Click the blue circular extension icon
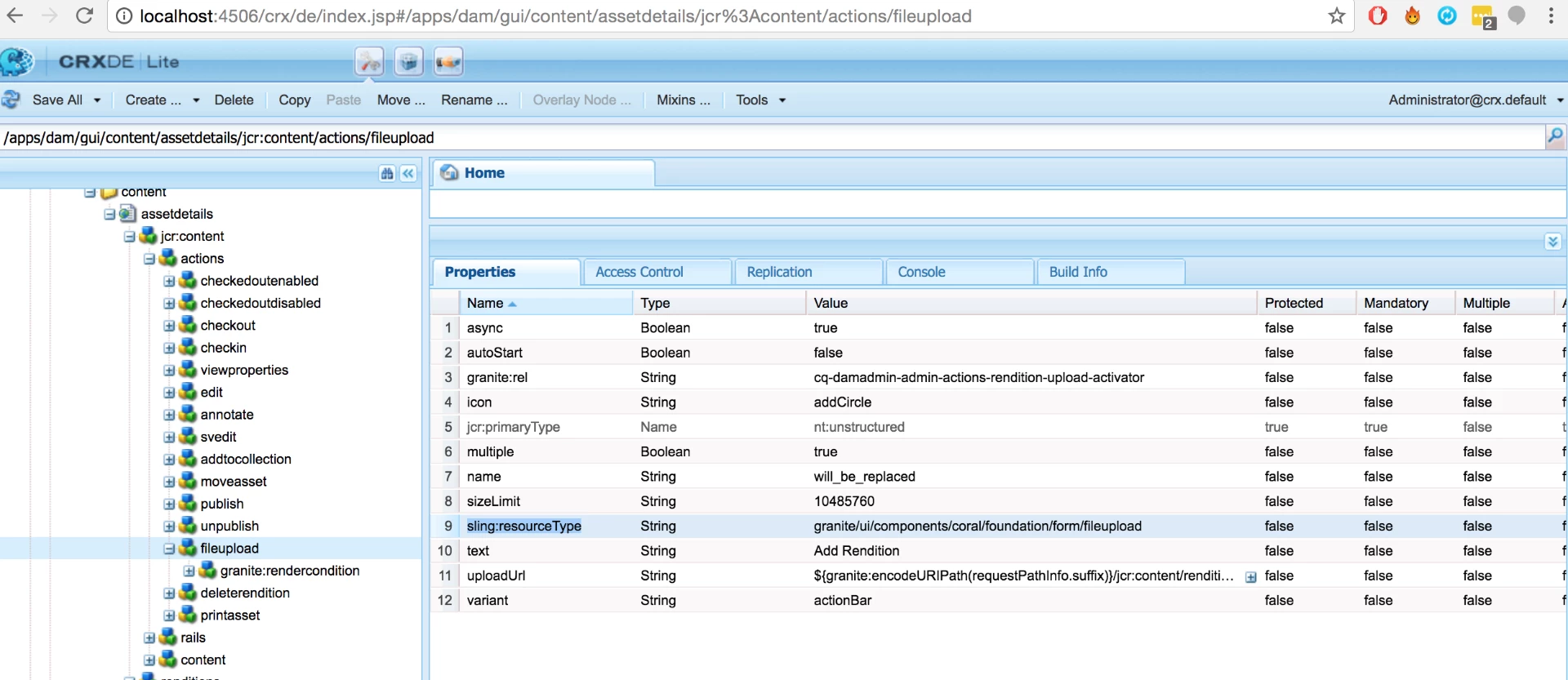The image size is (1568, 680). [1447, 16]
